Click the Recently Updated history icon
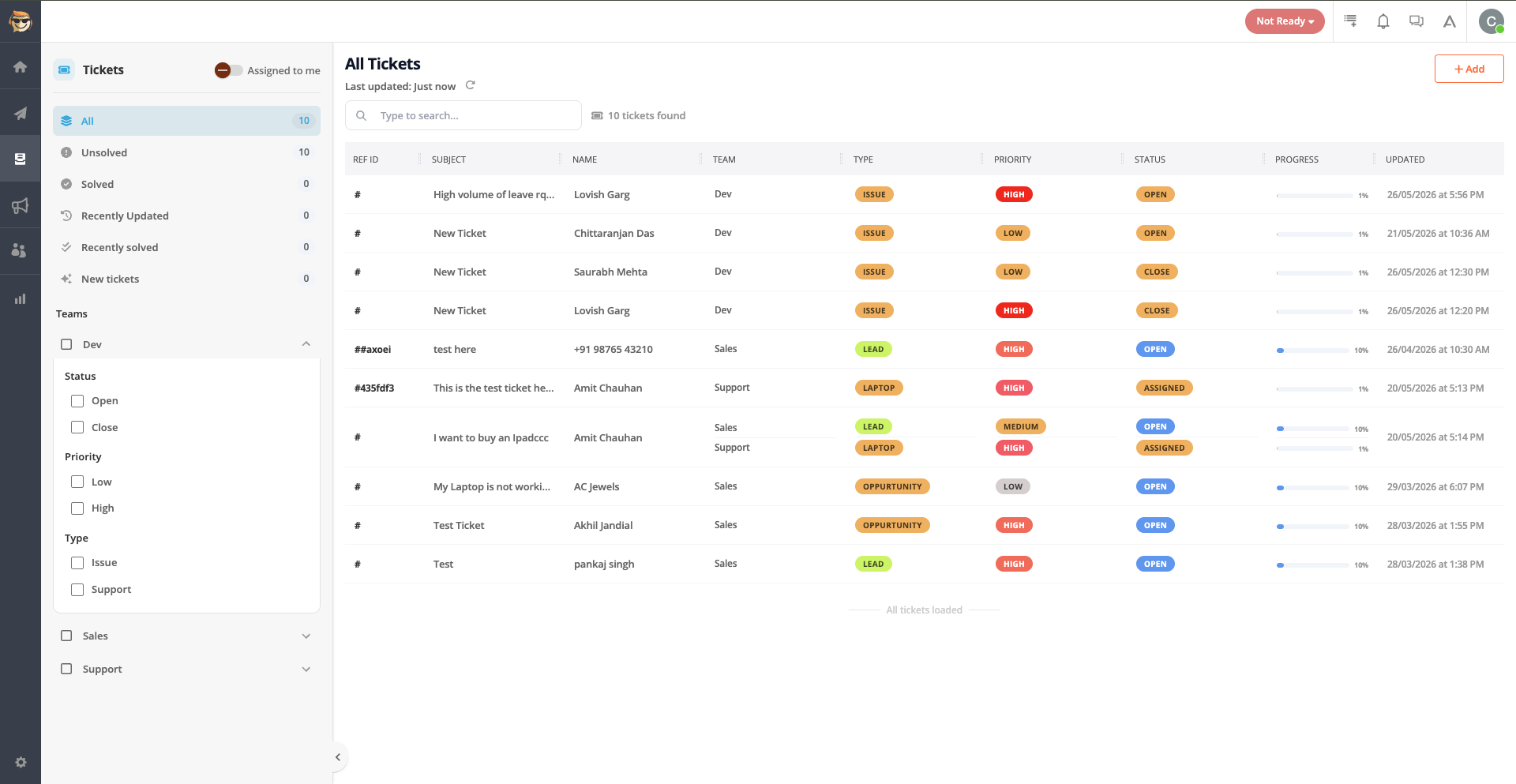 (66, 216)
